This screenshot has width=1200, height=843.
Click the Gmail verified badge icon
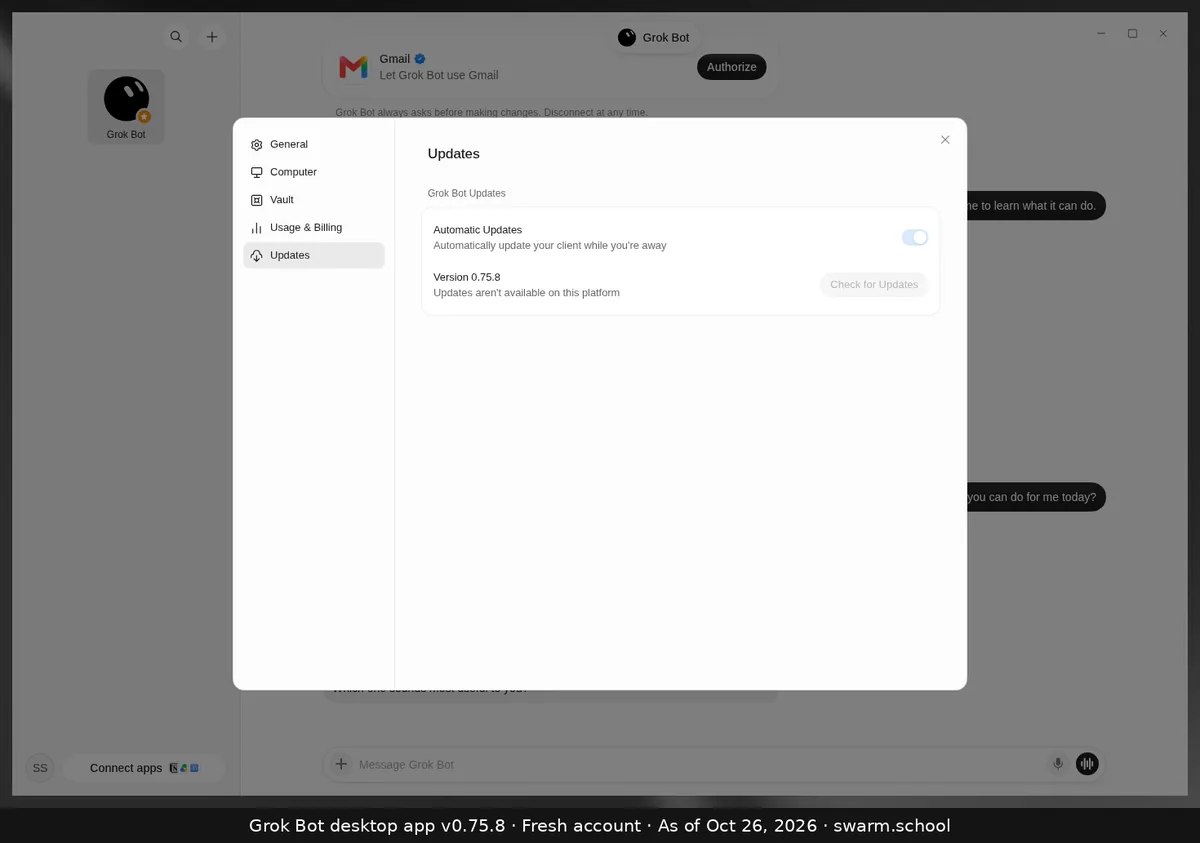click(x=421, y=59)
